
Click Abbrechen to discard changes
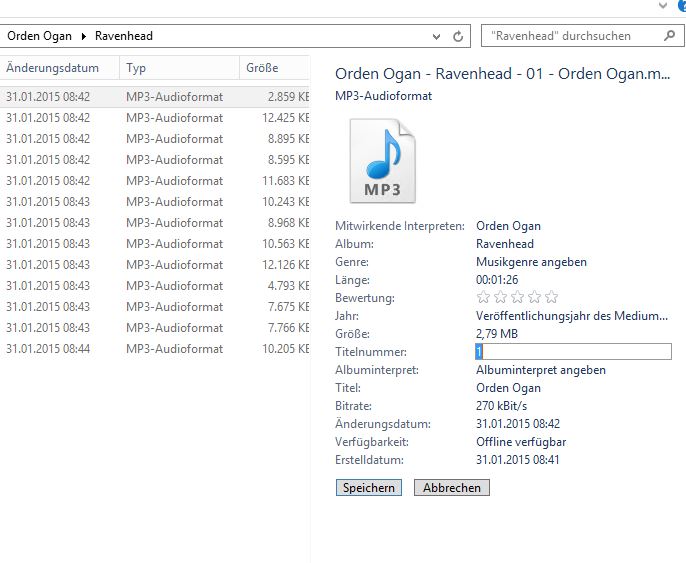pos(452,487)
